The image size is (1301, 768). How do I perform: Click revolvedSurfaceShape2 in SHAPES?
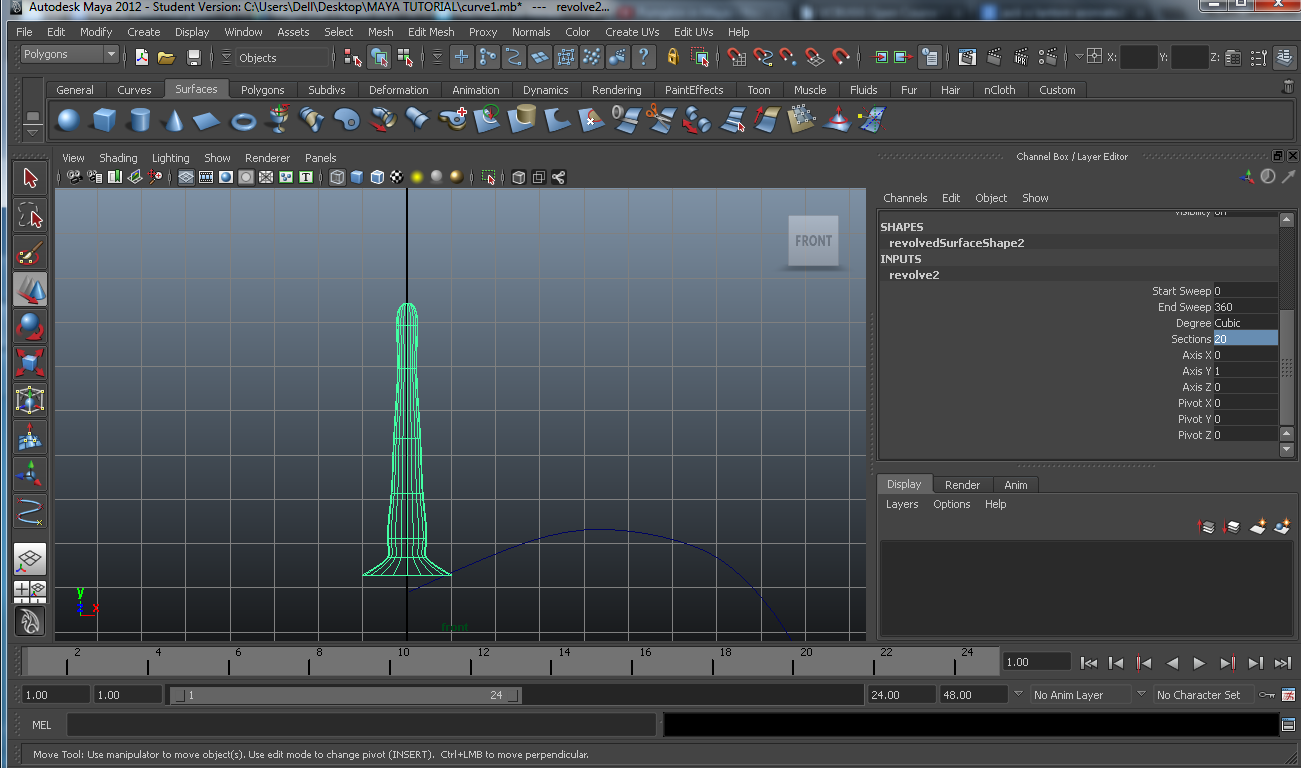(x=956, y=243)
